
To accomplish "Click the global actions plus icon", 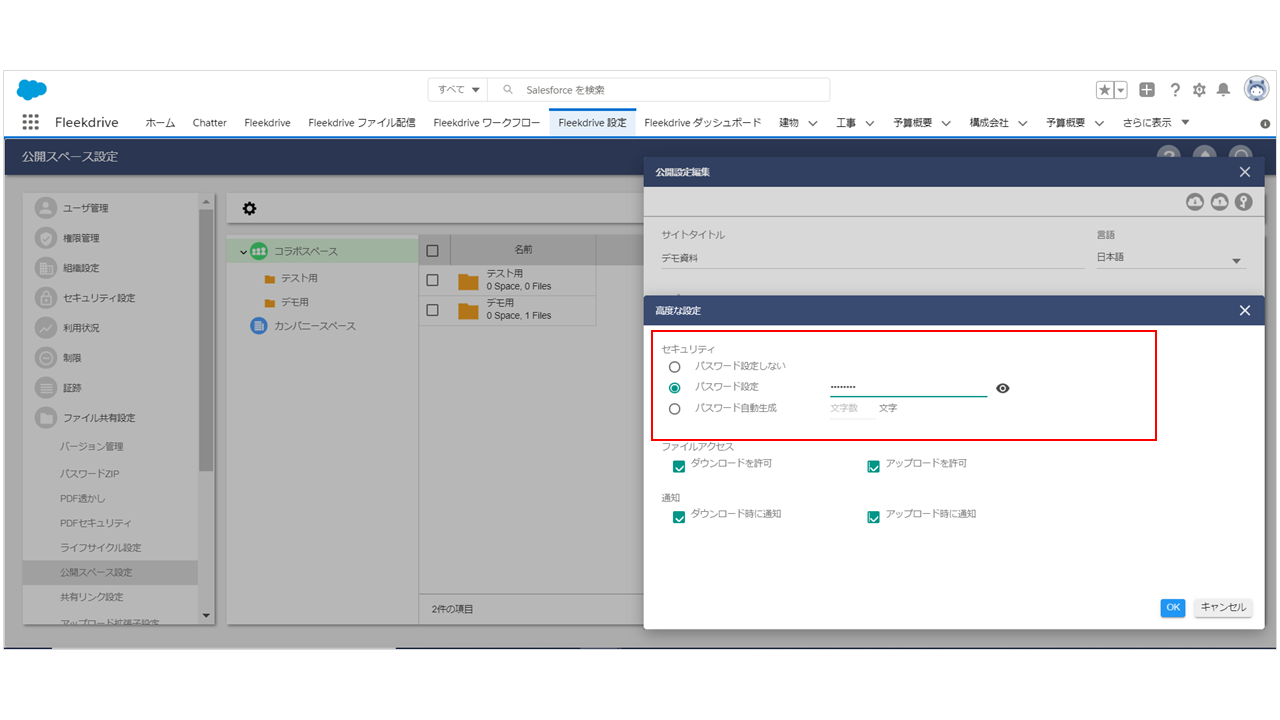I will [x=1147, y=90].
